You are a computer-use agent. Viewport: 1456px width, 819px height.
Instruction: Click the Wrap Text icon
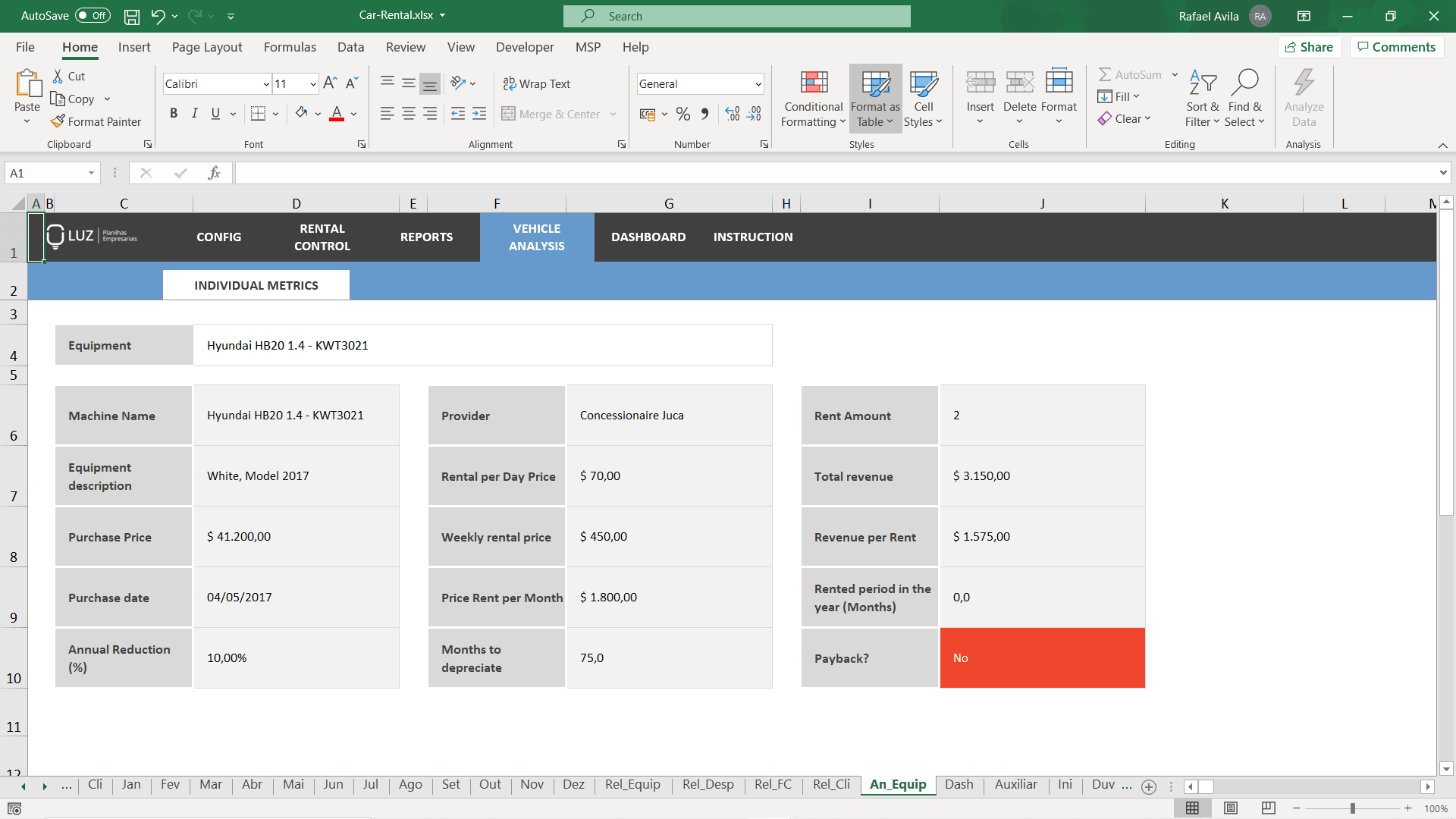tap(508, 83)
